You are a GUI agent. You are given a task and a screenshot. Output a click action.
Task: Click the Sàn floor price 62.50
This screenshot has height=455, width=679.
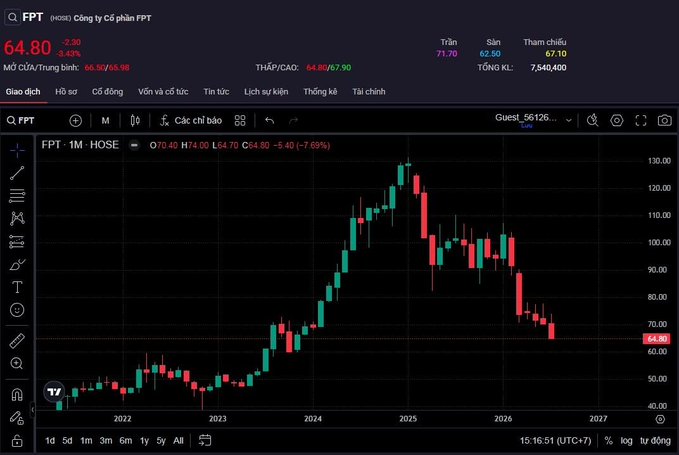pos(490,54)
